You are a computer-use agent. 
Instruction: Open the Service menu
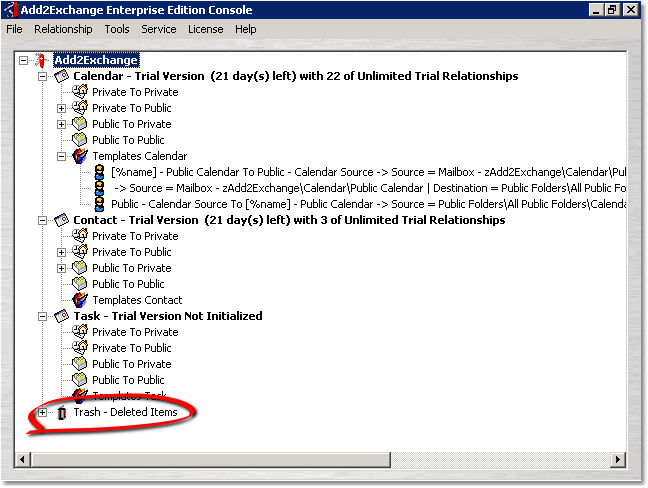[159, 29]
